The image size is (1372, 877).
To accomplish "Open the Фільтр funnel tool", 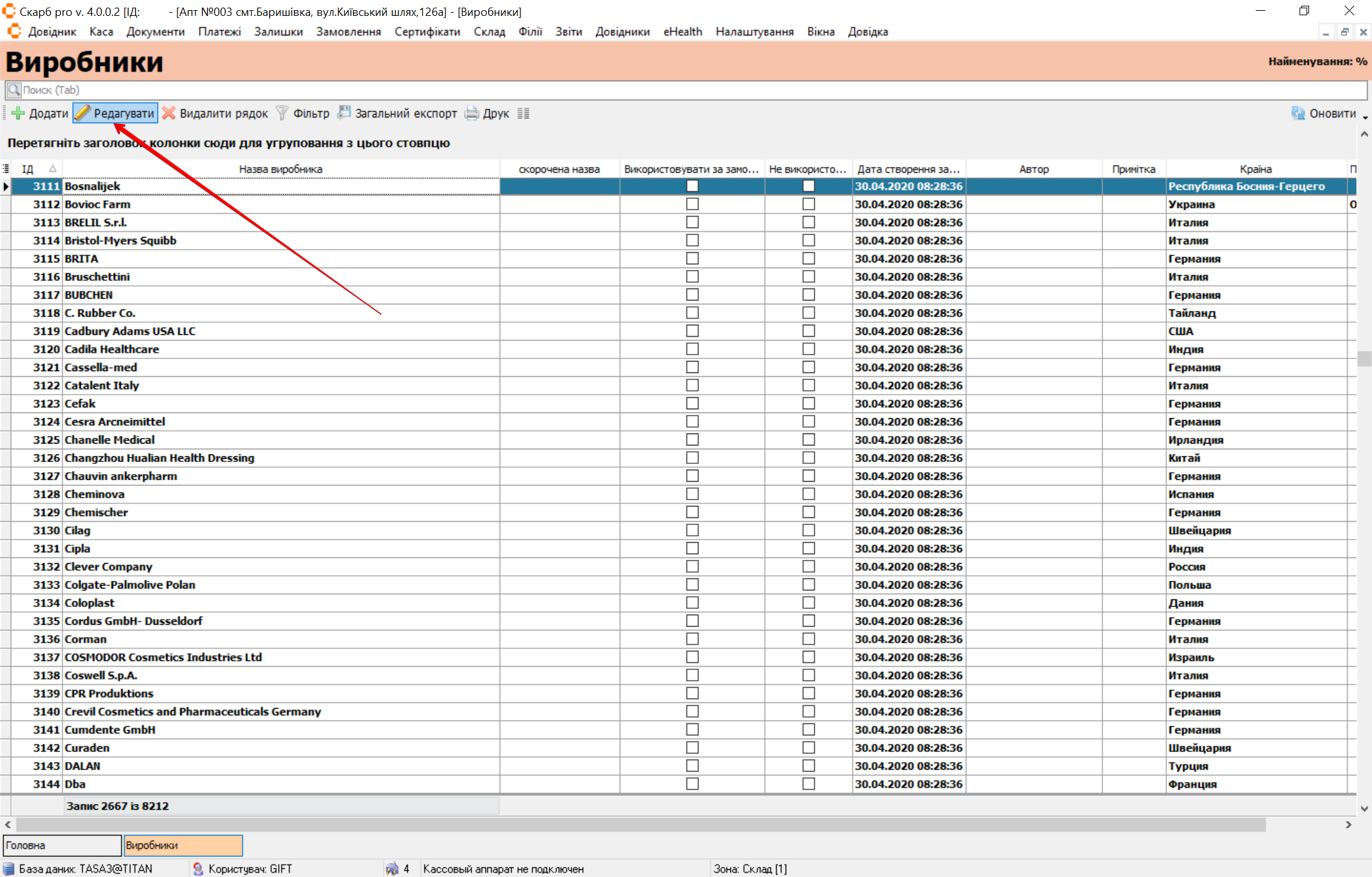I will (x=282, y=113).
